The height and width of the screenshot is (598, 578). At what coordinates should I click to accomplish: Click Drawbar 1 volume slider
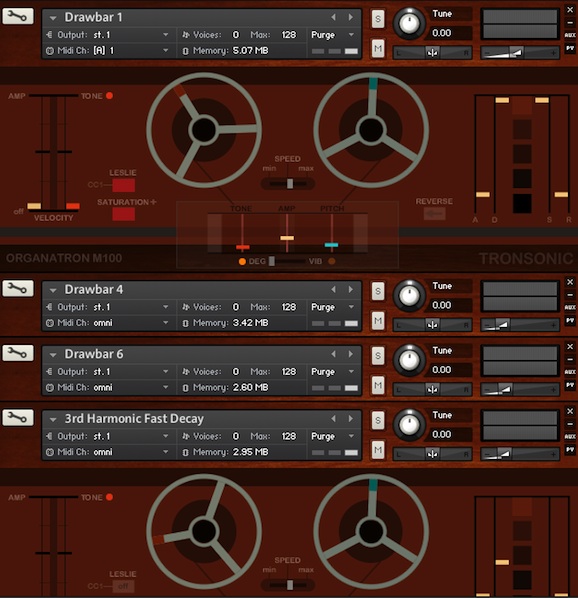click(520, 53)
